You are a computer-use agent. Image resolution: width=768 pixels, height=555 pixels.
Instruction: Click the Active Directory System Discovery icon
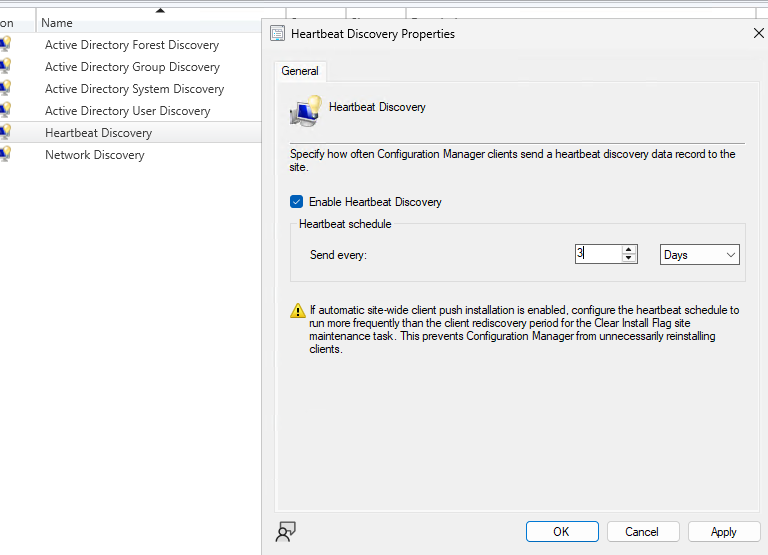click(5, 89)
